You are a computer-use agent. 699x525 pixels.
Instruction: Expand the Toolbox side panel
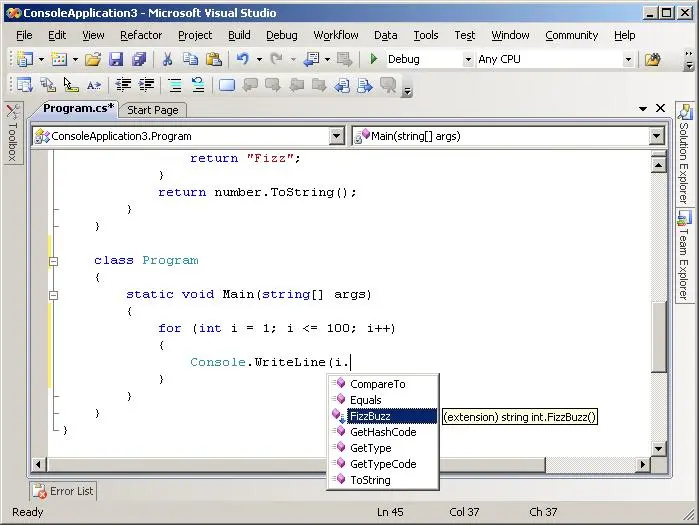point(12,133)
